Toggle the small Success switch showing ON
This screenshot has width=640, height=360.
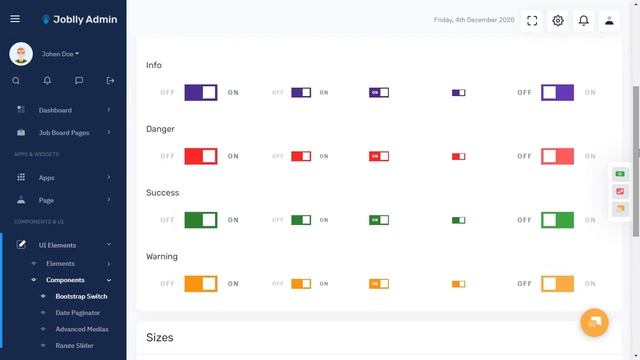(x=379, y=220)
